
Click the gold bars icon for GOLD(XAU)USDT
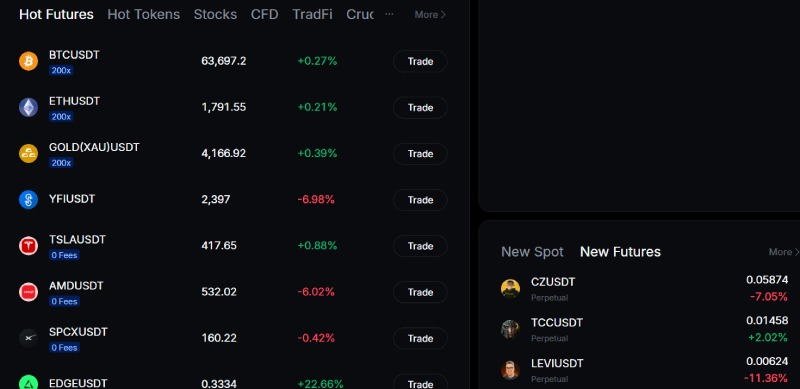(x=29, y=154)
